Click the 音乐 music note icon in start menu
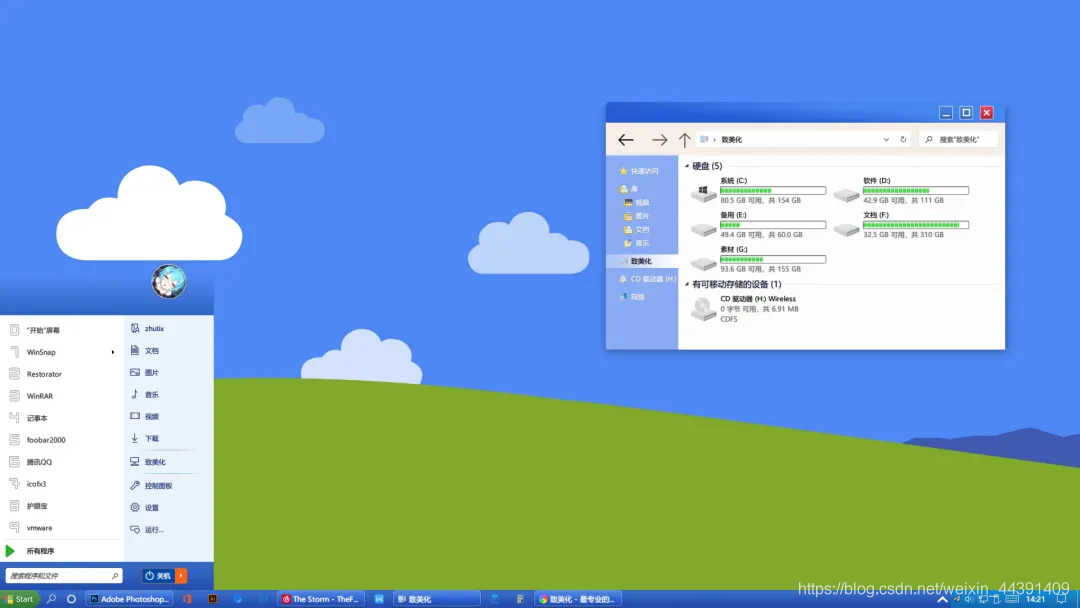This screenshot has height=608, width=1080. (135, 395)
